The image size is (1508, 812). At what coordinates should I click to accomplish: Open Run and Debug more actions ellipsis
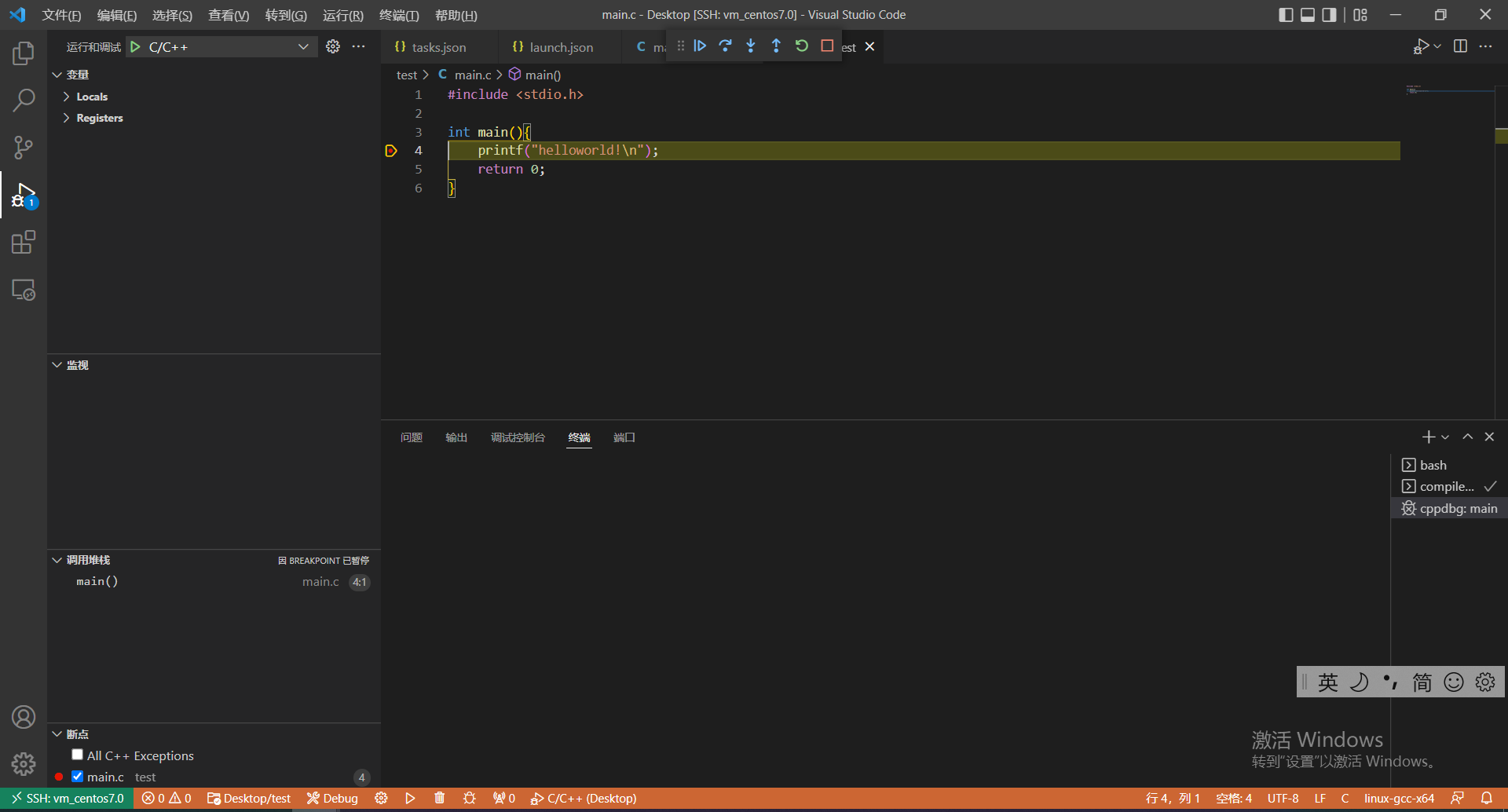pyautogui.click(x=358, y=47)
